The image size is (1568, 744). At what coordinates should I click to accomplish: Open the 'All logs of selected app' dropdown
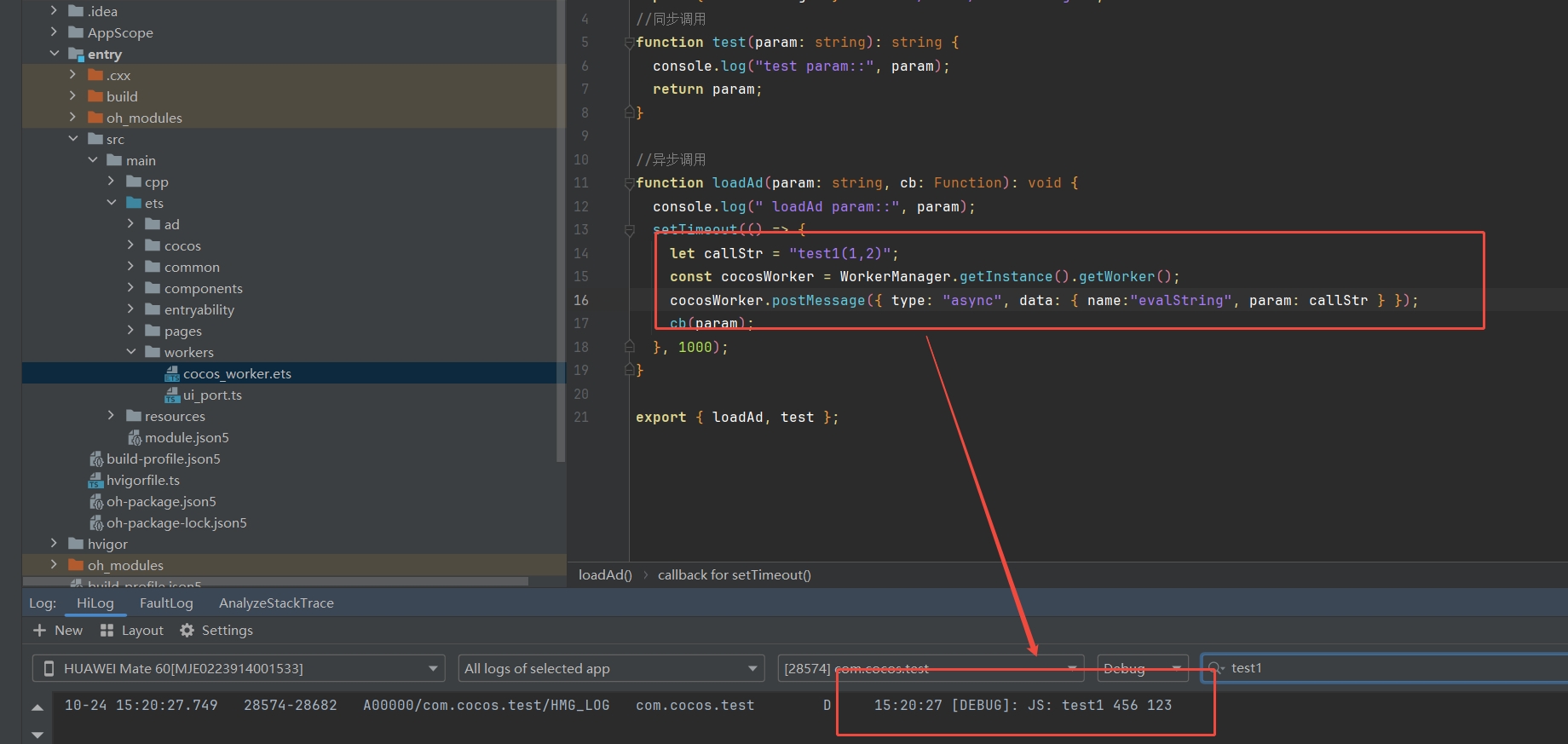click(x=611, y=668)
